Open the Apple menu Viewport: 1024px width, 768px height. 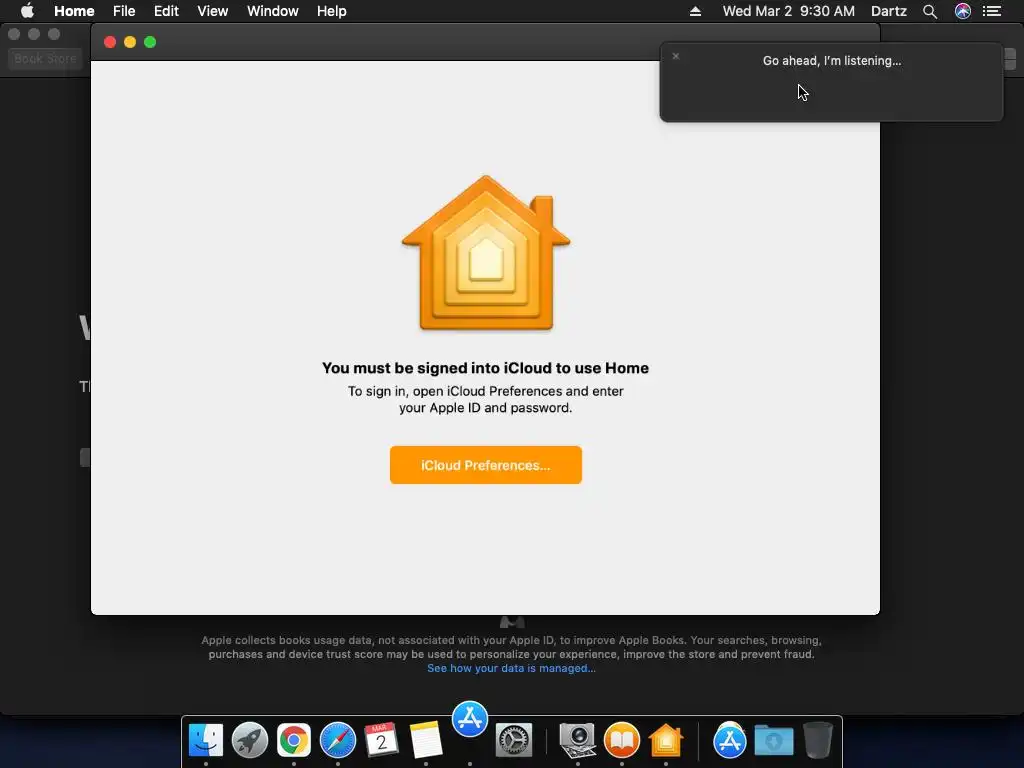(27, 11)
